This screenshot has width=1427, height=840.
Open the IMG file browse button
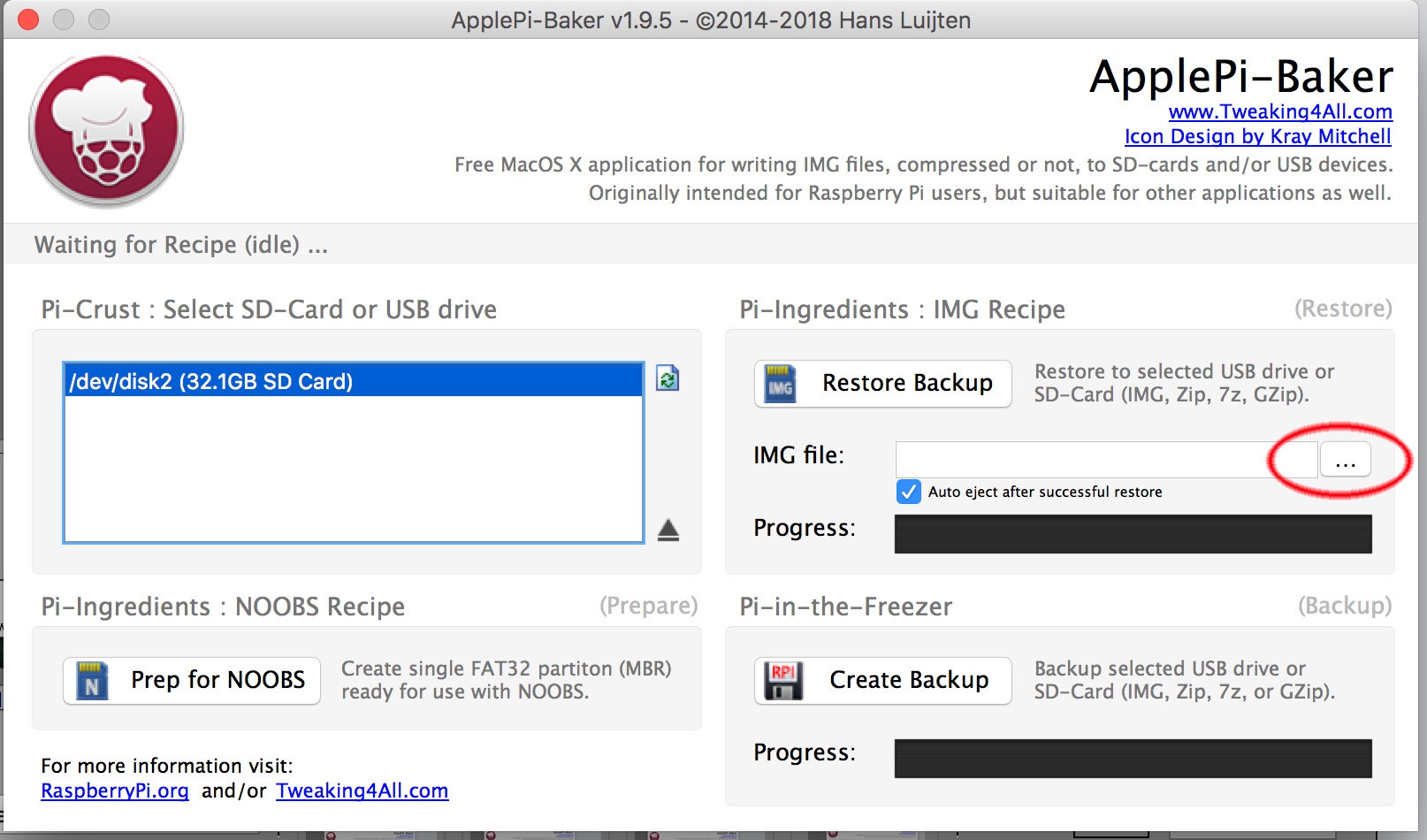click(1345, 460)
